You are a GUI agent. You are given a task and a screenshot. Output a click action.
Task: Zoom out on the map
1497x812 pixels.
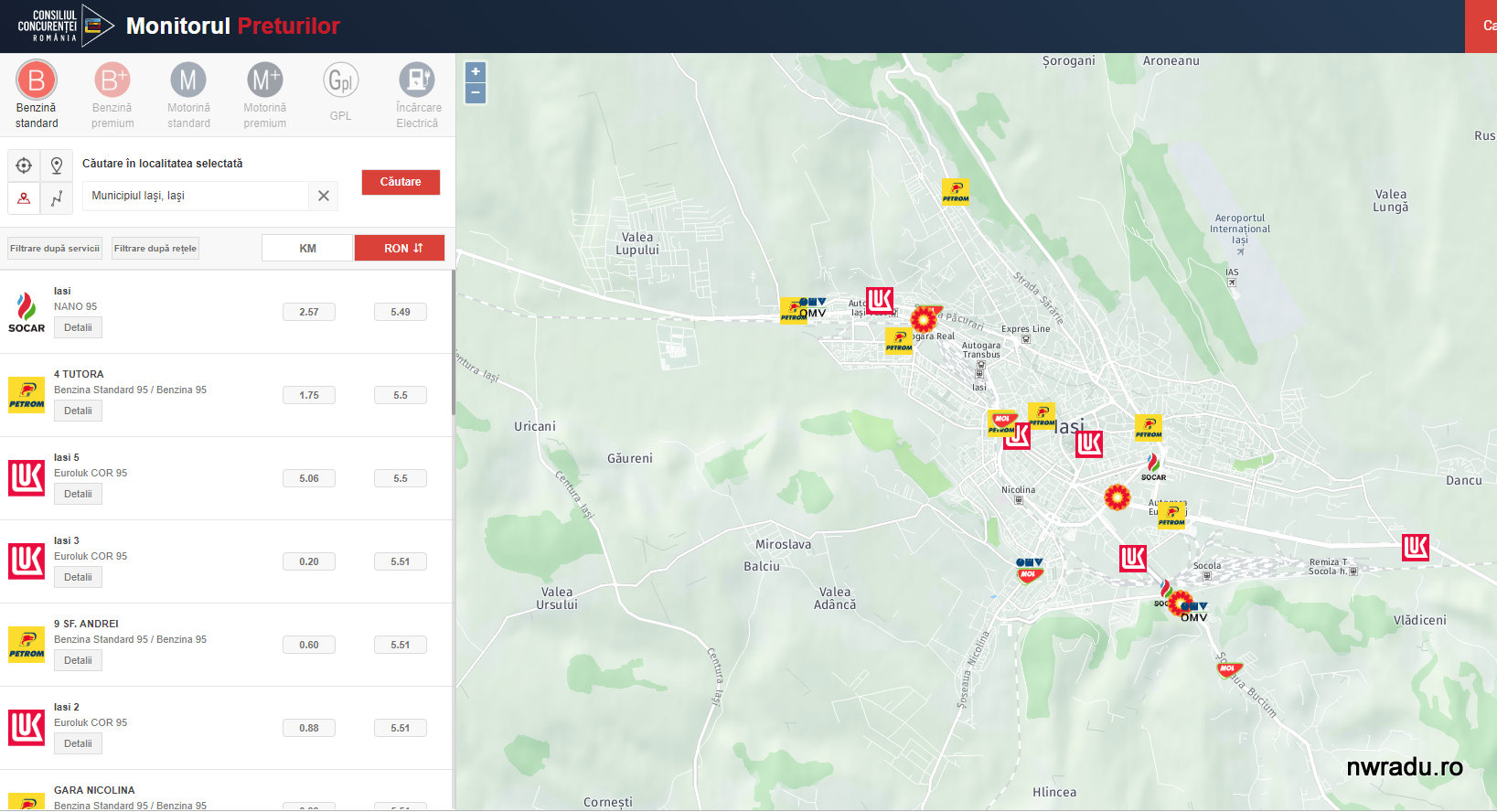click(476, 92)
